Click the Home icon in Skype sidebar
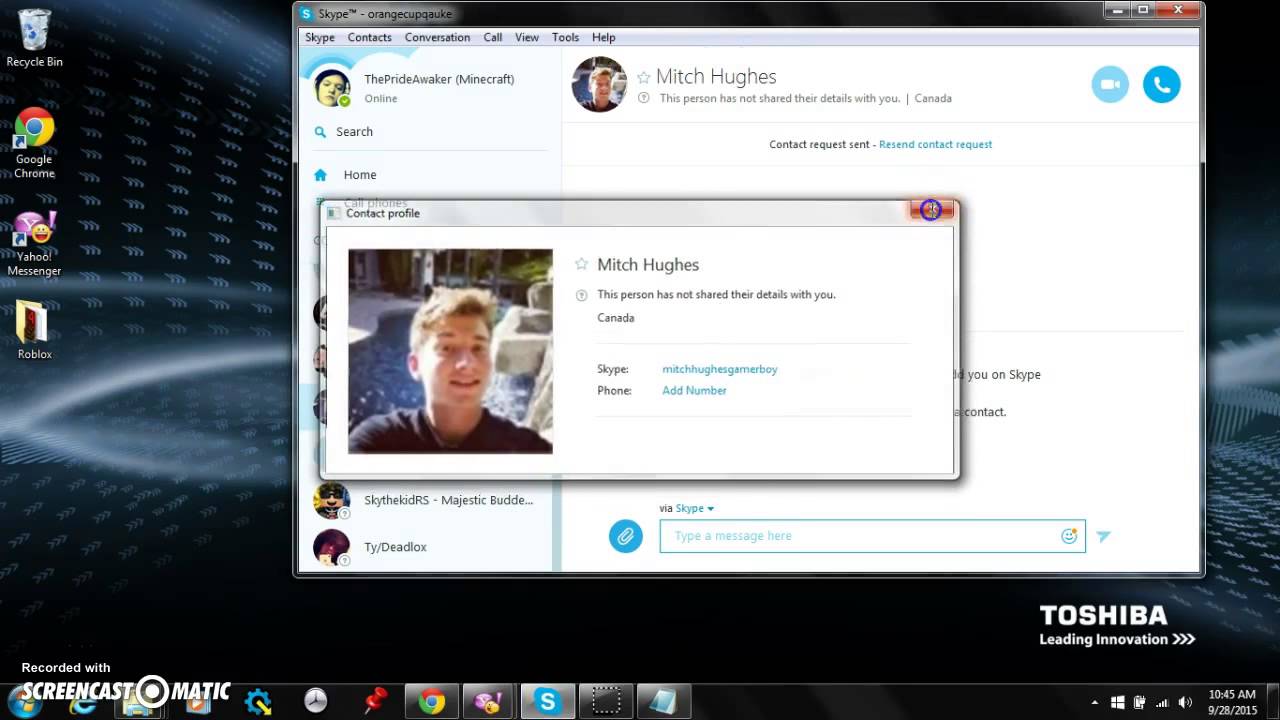This screenshot has width=1280, height=720. 320,175
